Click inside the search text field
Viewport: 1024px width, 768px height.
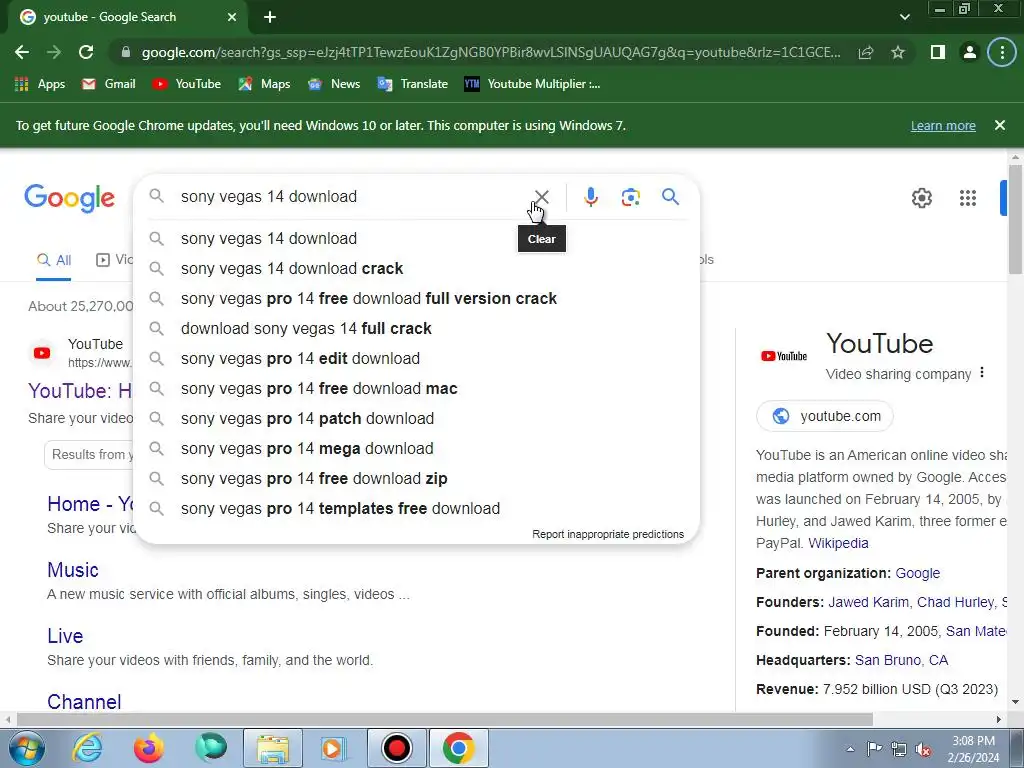pos(353,197)
